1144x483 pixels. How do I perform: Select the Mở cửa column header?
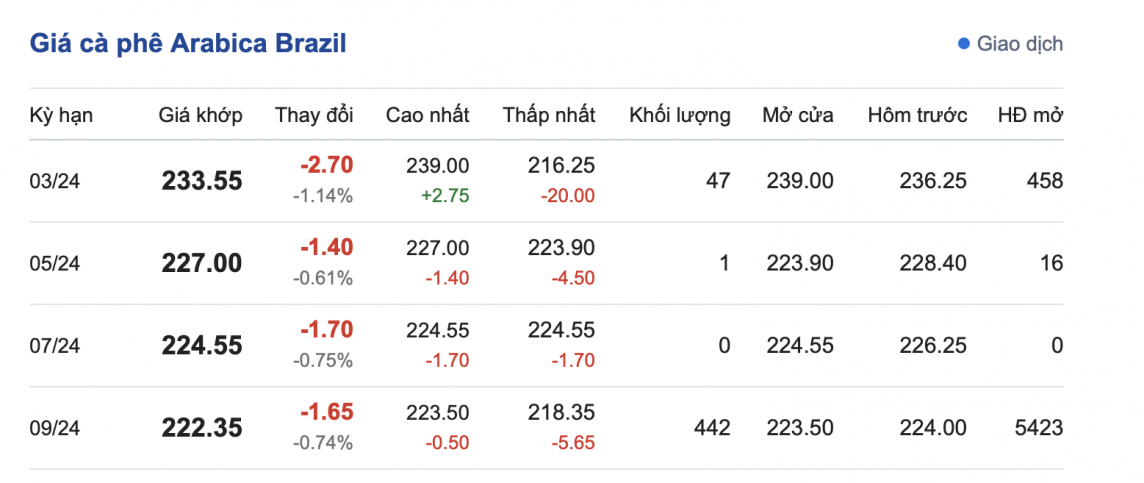798,115
